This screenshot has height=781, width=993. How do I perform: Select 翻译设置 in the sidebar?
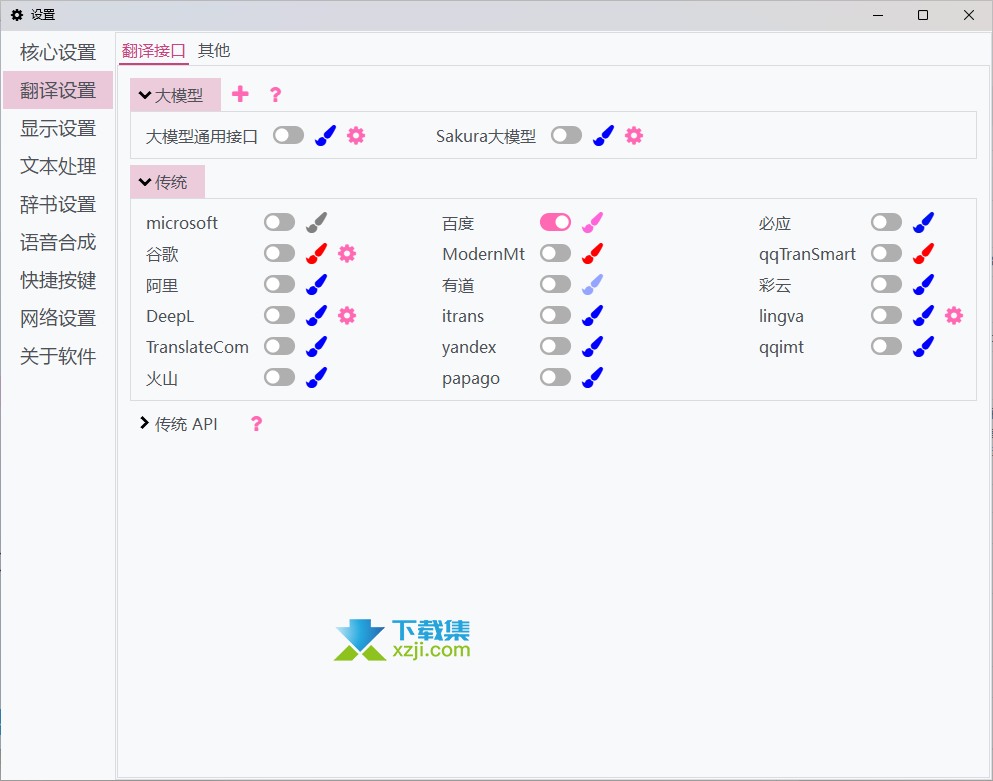coord(58,90)
